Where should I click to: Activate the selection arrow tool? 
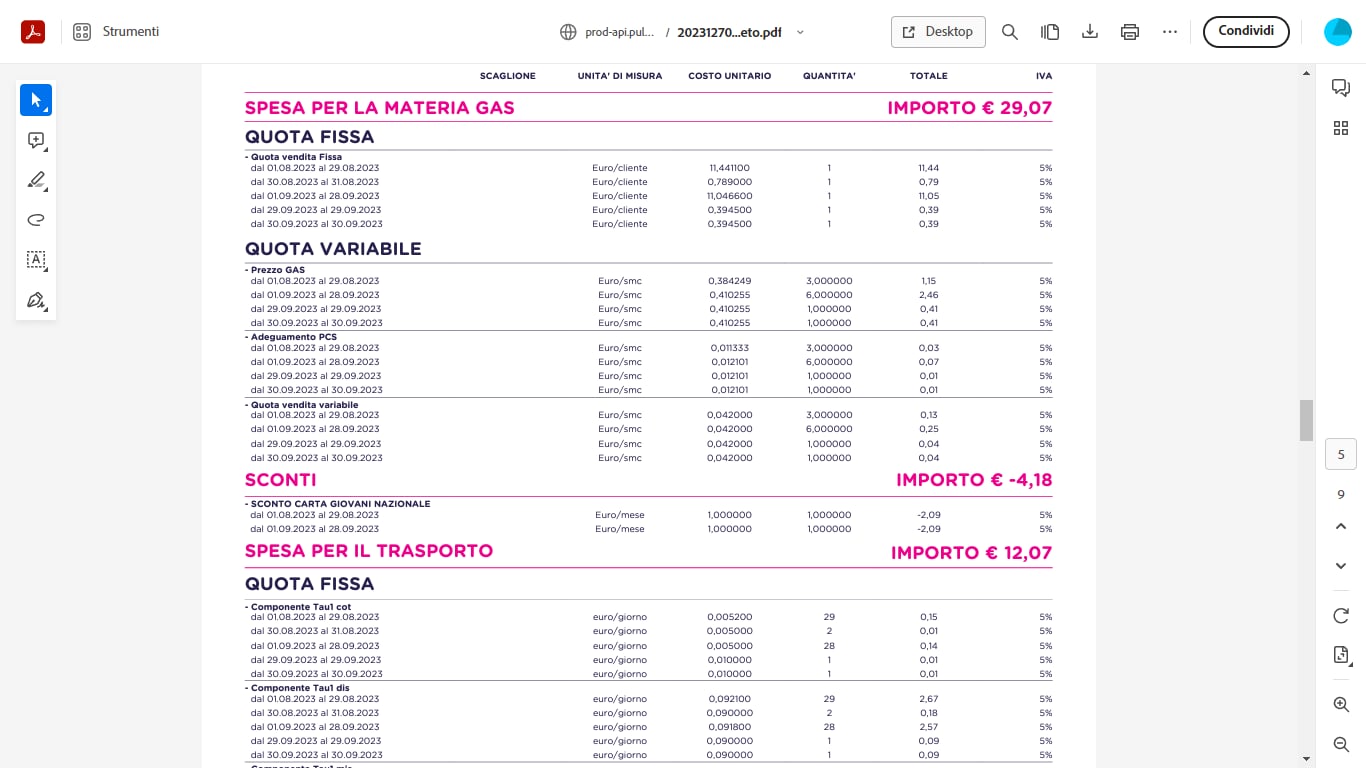point(36,100)
